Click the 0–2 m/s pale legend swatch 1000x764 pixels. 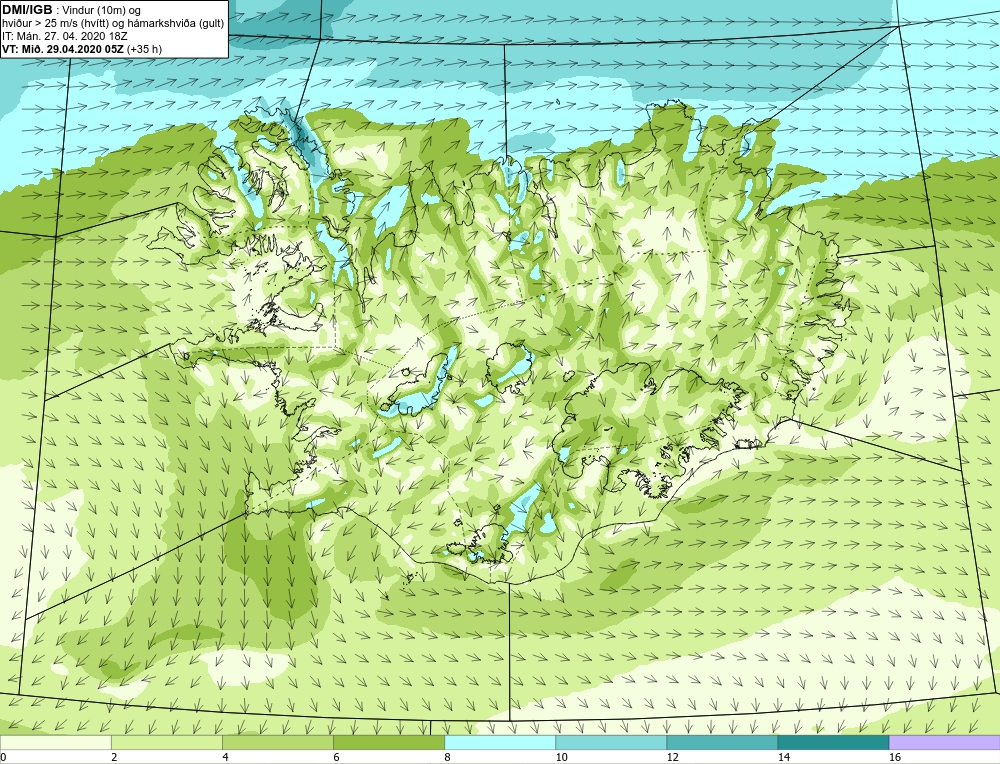55,742
